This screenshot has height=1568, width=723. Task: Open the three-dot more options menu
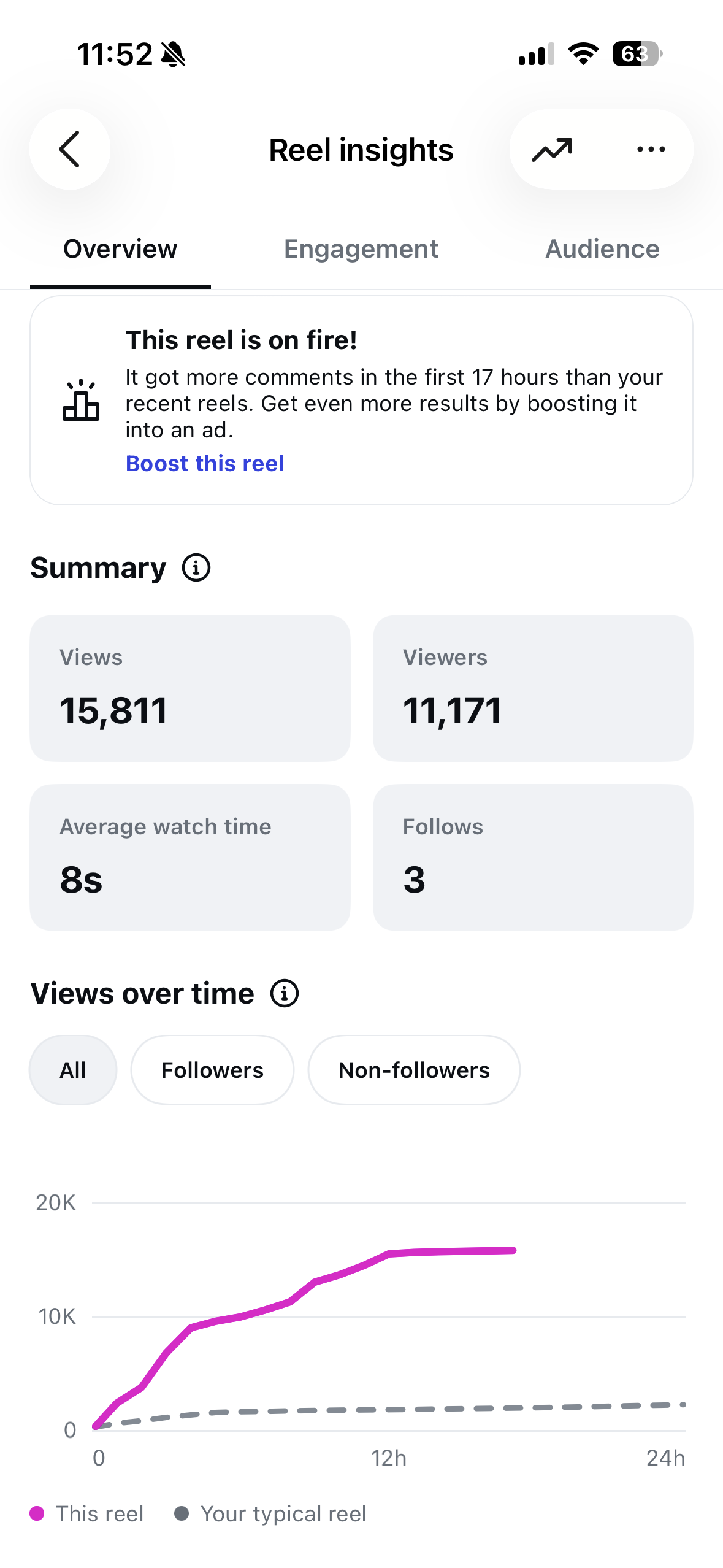coord(651,149)
